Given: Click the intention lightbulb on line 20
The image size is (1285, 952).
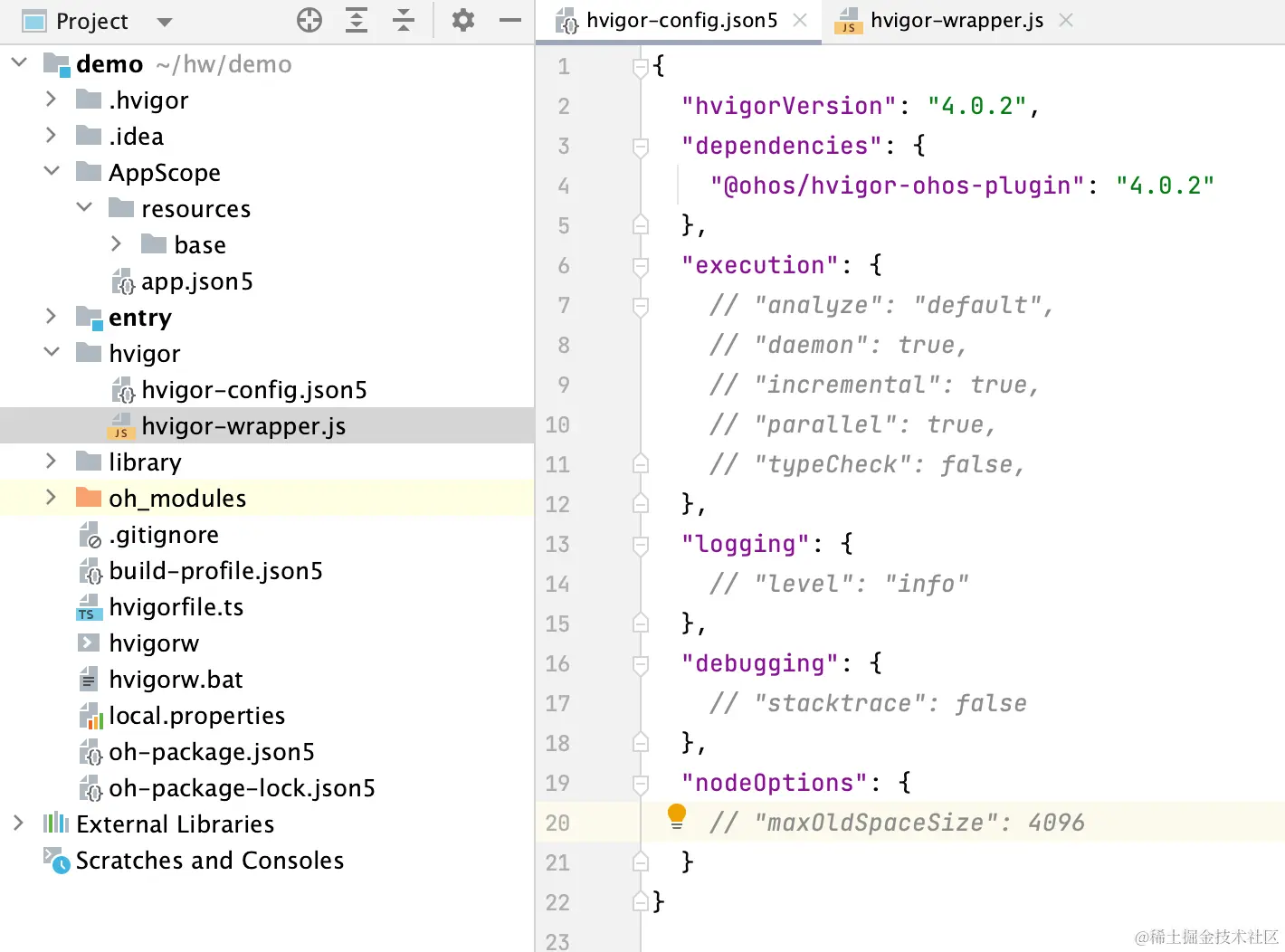Looking at the screenshot, I should [x=677, y=817].
